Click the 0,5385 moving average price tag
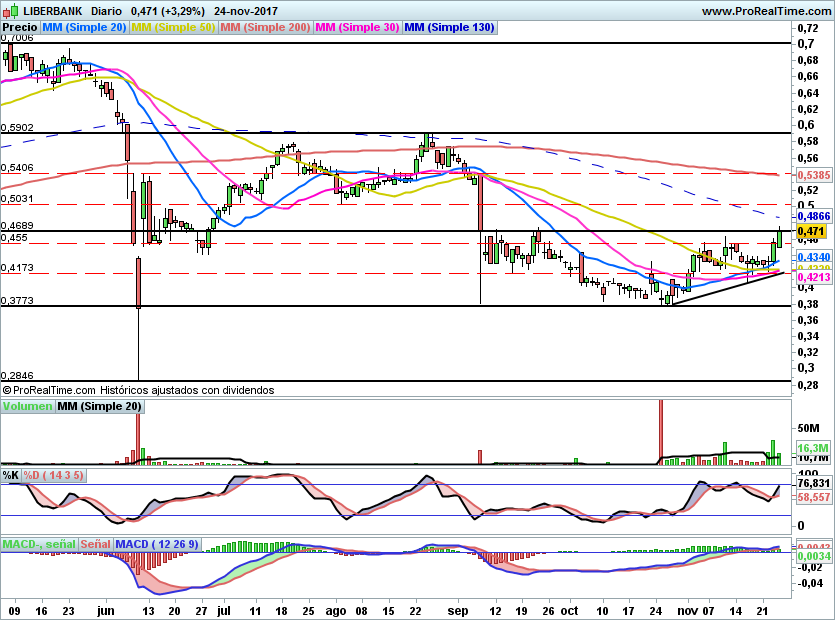The image size is (835, 620). click(x=814, y=175)
